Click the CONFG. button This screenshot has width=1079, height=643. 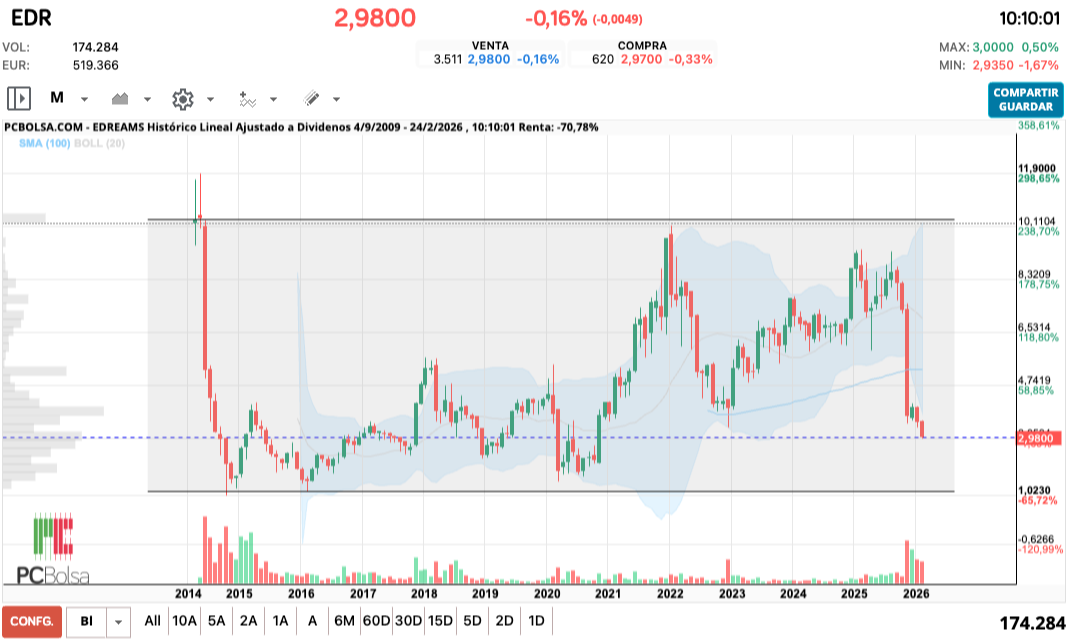tap(32, 622)
